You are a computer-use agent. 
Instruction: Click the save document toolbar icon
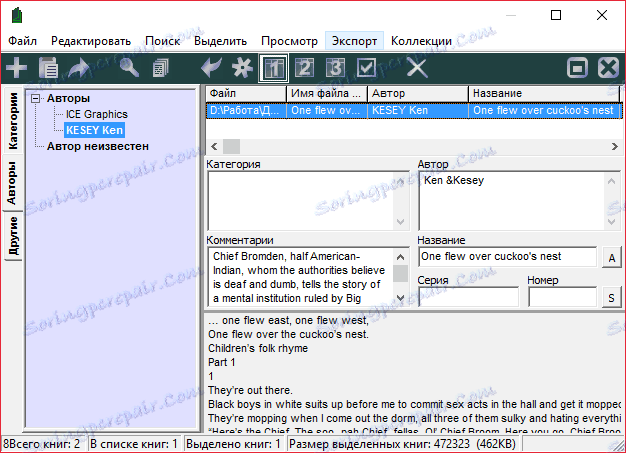(49, 67)
